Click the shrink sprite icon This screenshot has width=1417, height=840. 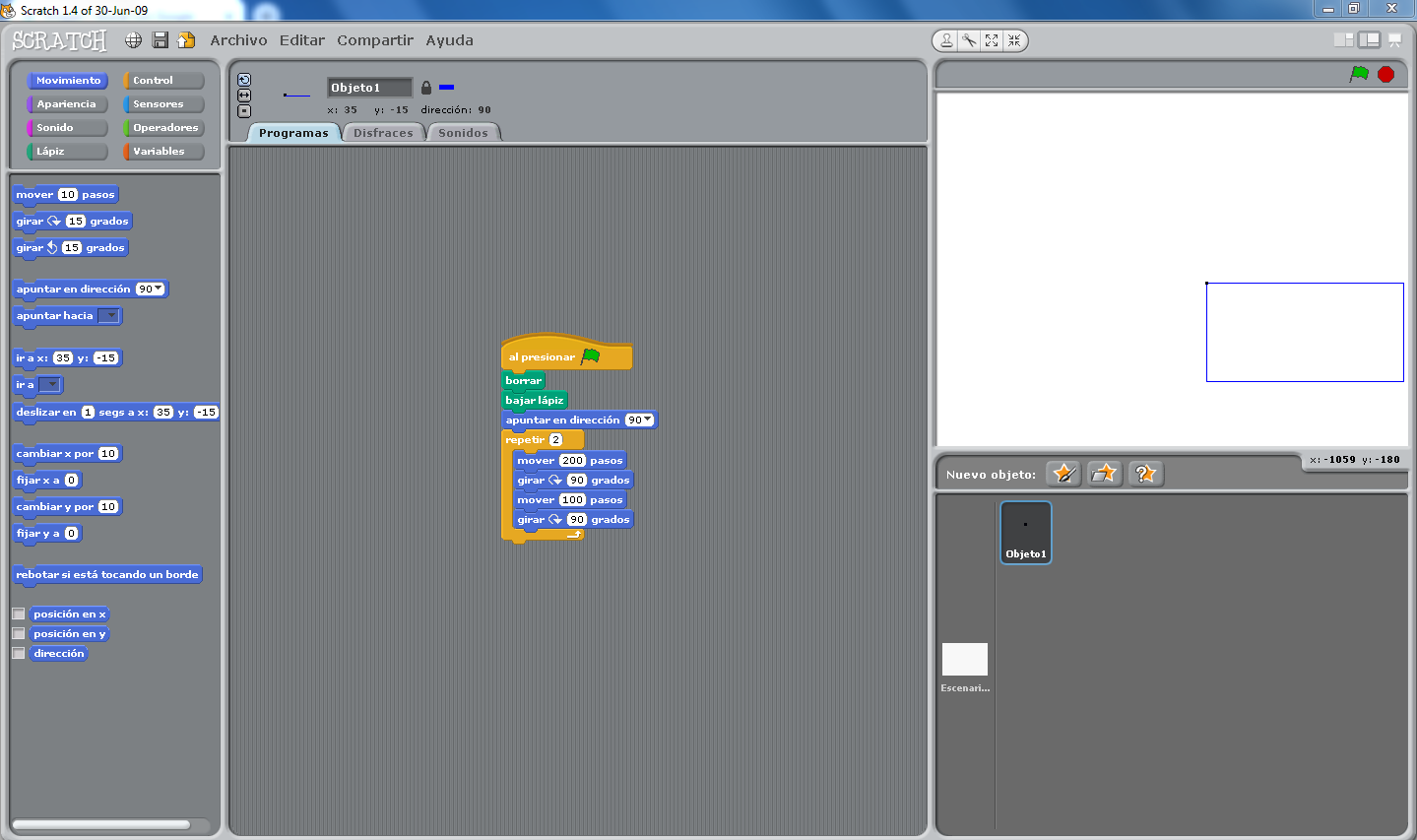[1014, 40]
